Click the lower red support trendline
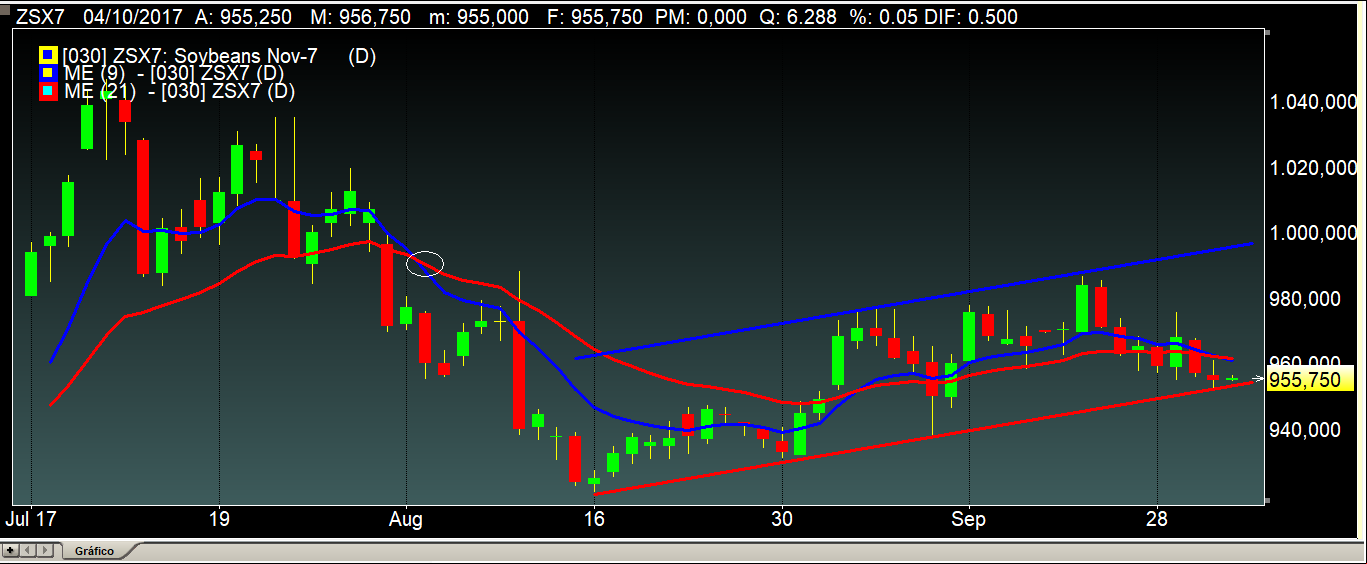 tap(924, 437)
